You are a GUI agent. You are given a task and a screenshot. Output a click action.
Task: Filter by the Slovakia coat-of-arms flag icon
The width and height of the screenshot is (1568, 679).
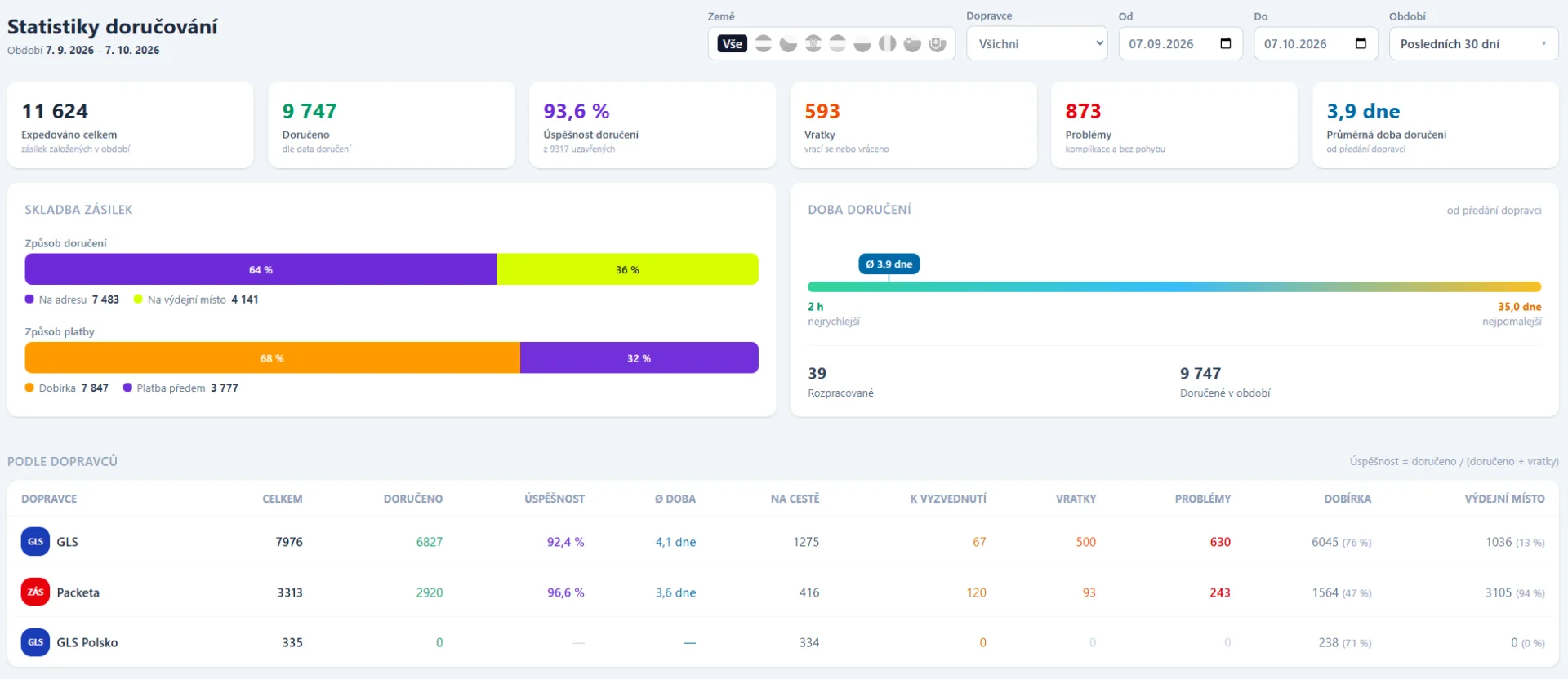click(938, 43)
